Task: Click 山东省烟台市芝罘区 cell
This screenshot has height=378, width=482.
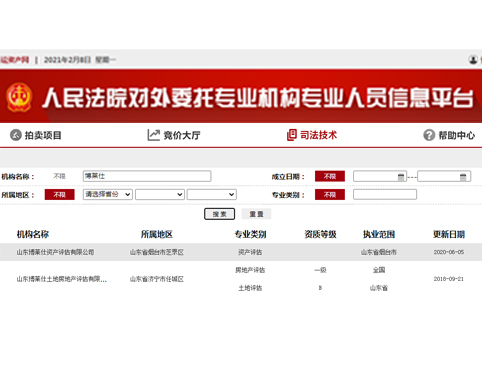Action: point(157,252)
